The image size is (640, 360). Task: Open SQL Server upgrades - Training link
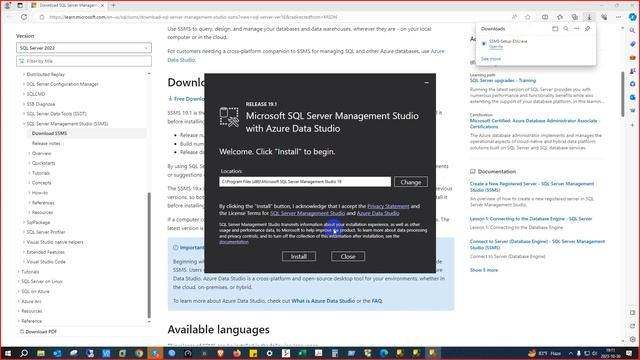click(x=503, y=80)
